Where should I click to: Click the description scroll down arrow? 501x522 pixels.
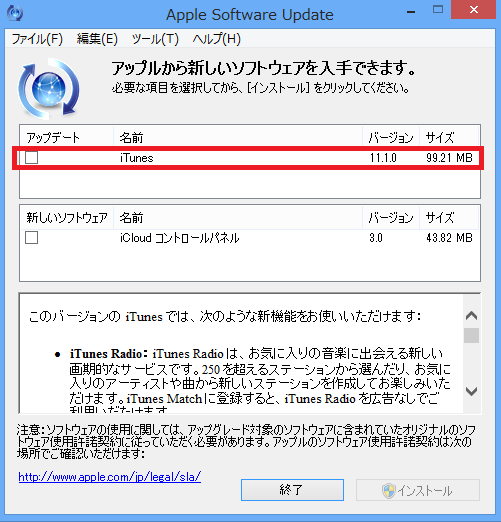pos(471,391)
